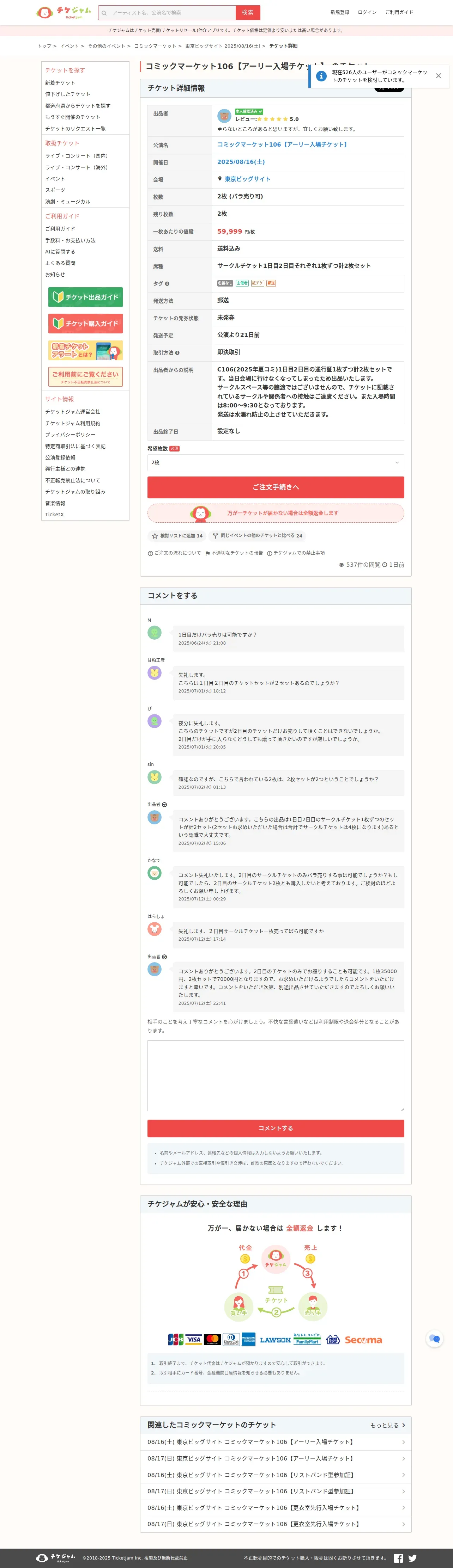Click the red 検索 button
This screenshot has width=453, height=1568.
click(x=248, y=12)
